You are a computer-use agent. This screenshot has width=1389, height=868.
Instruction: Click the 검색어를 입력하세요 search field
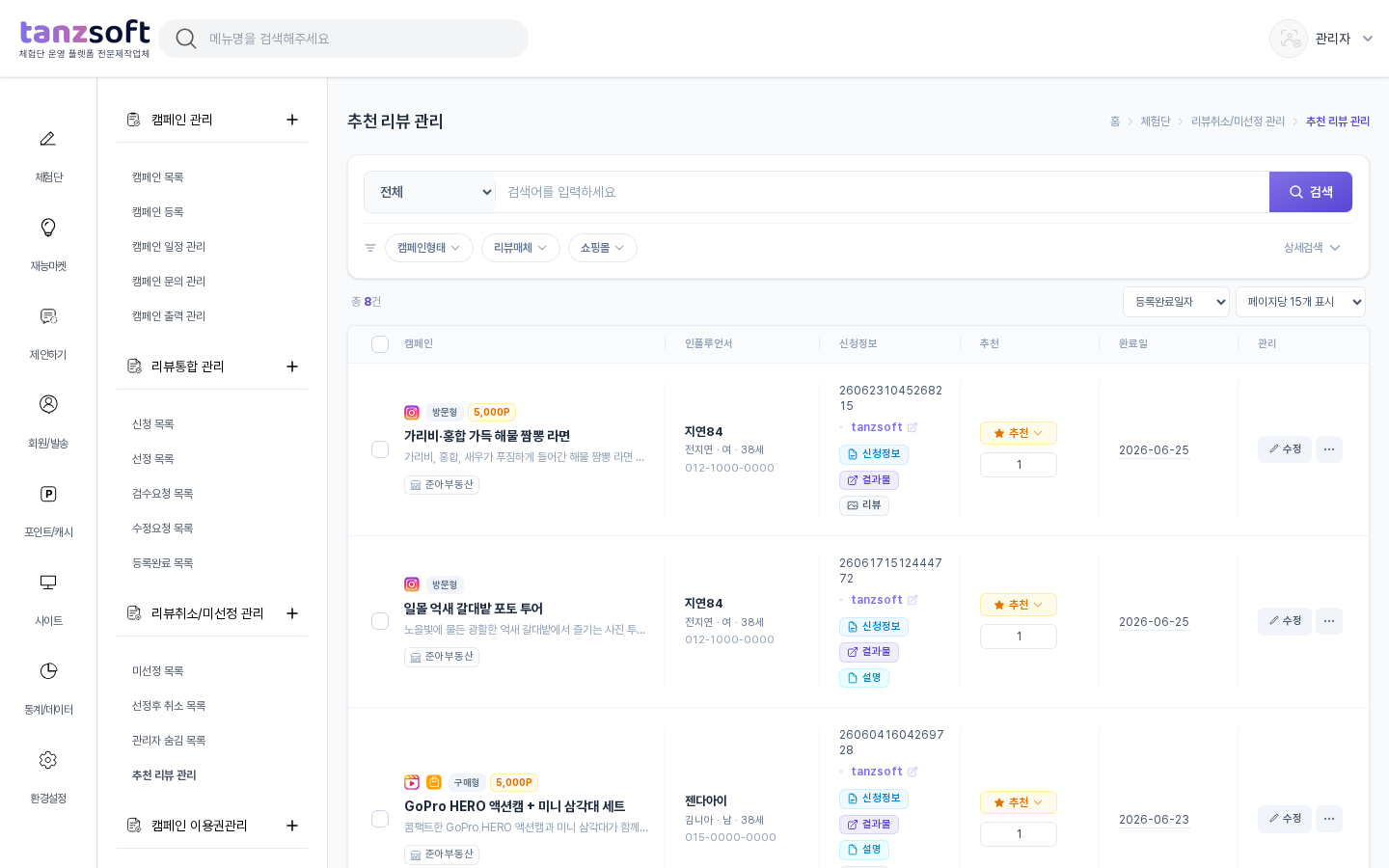(x=882, y=192)
